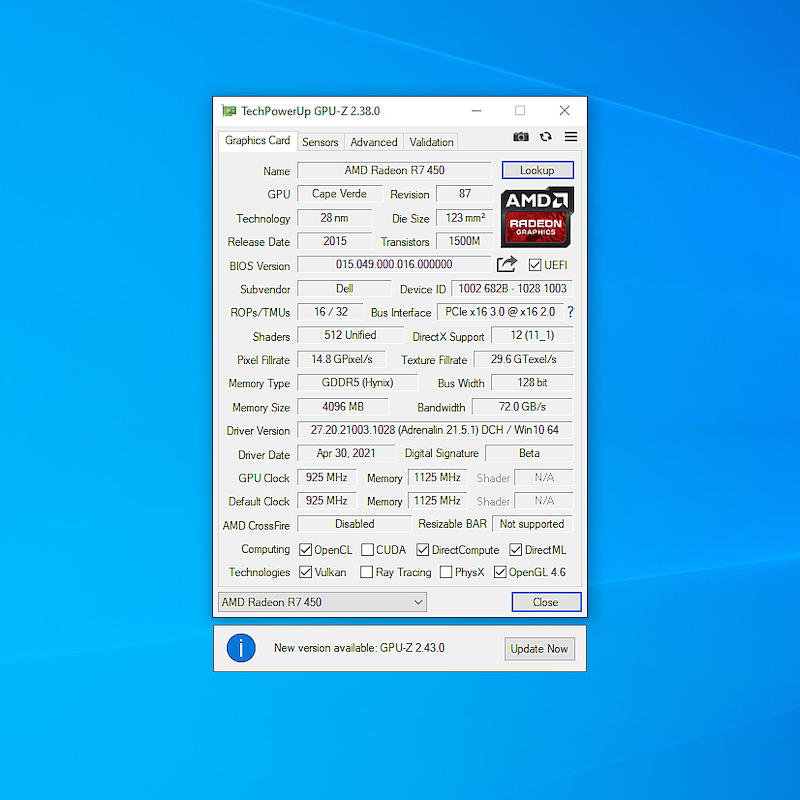Toggle the Ray Tracing checkbox

(366, 572)
